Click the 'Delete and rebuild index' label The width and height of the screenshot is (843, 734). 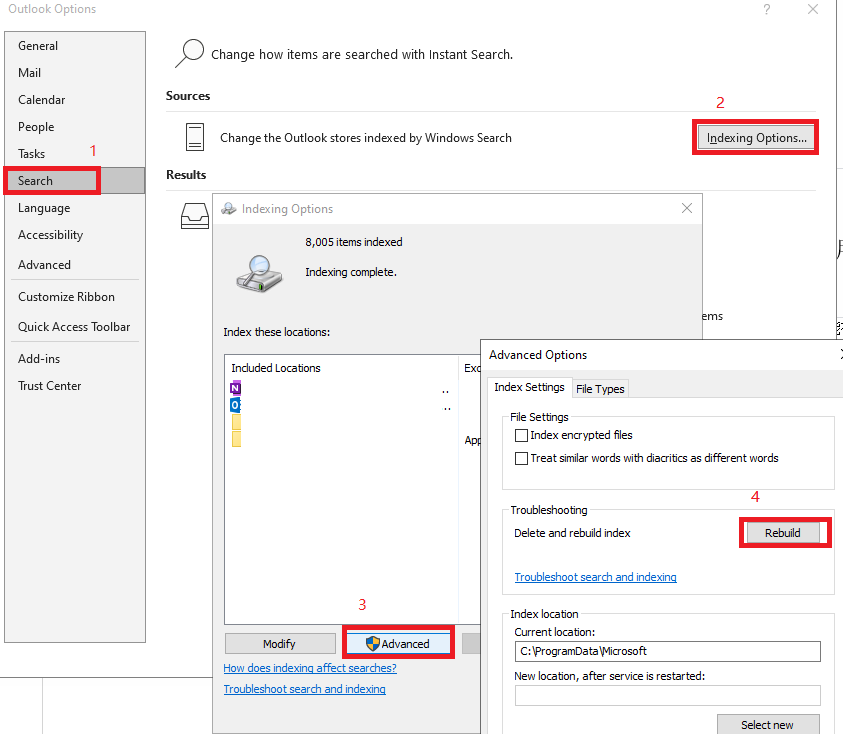[x=572, y=533]
